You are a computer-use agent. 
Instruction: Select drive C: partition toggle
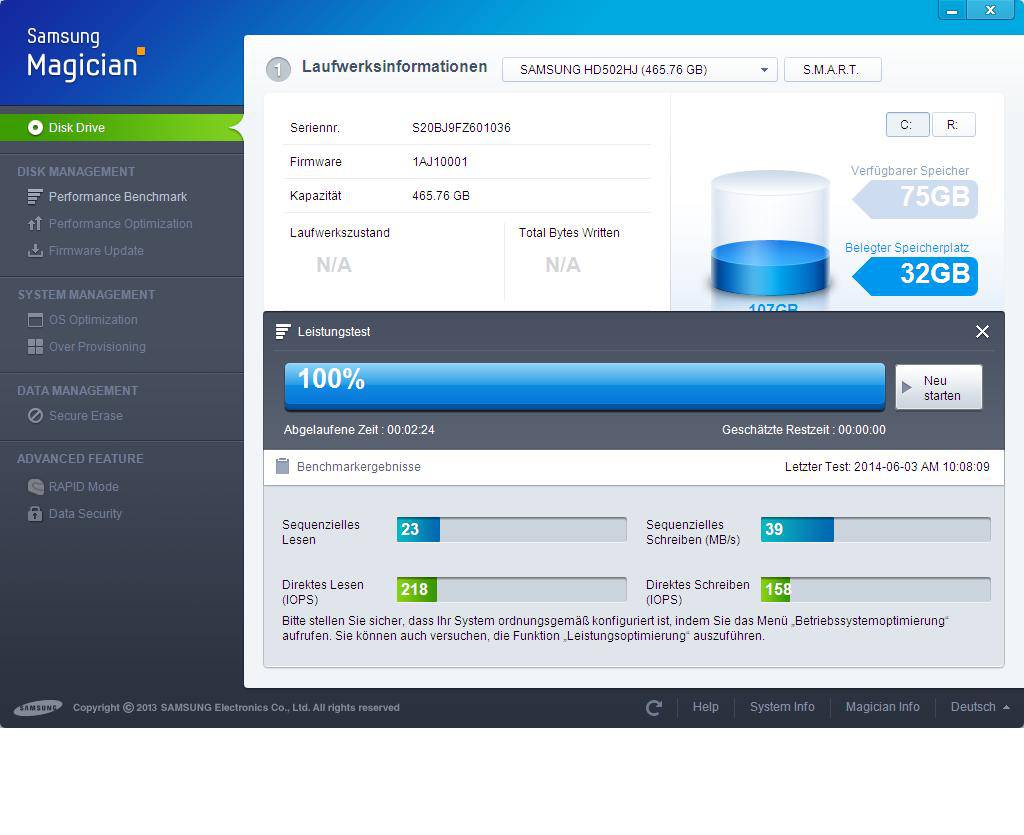907,125
